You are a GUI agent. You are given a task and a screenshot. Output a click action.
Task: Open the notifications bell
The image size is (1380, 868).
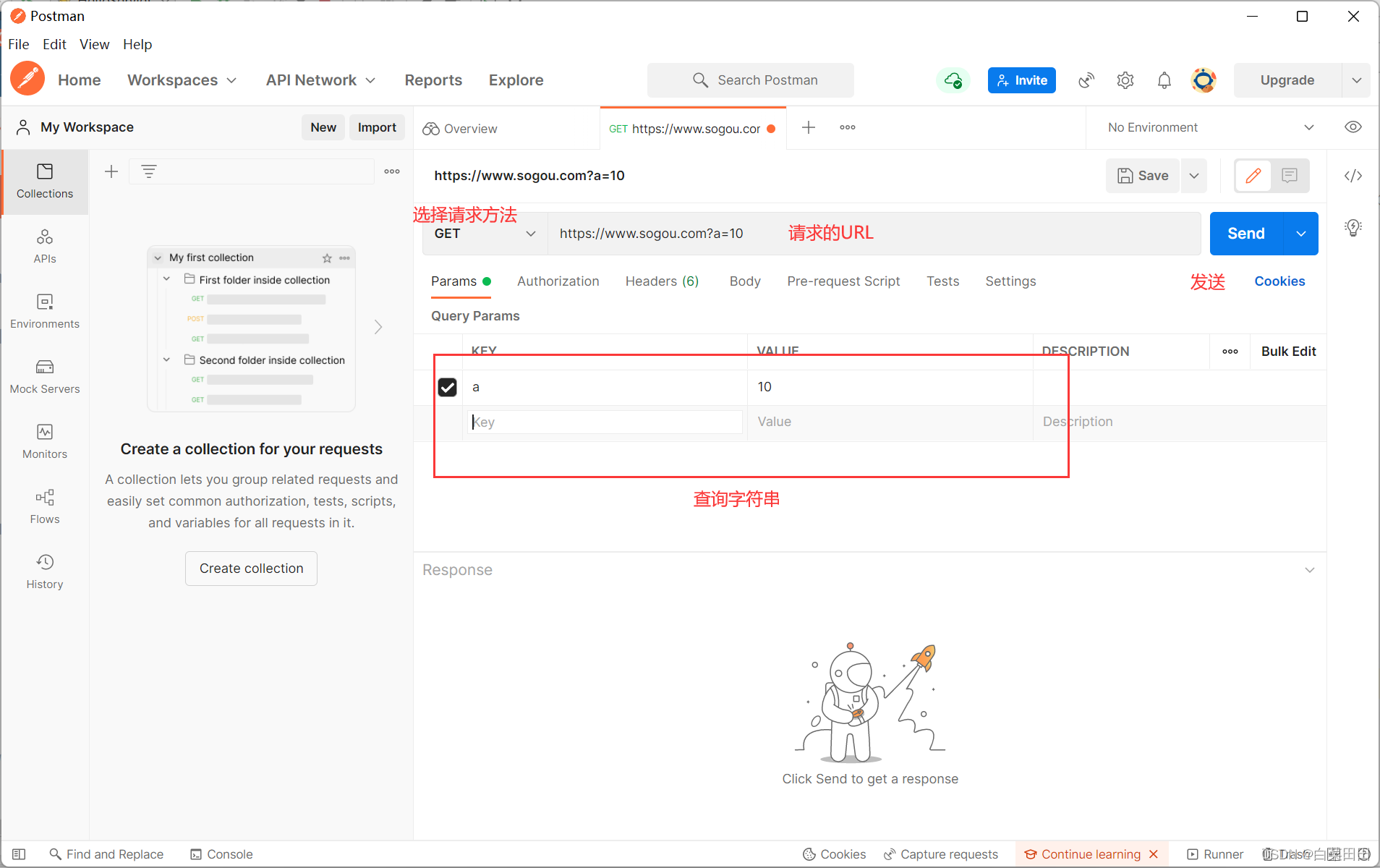click(1164, 80)
